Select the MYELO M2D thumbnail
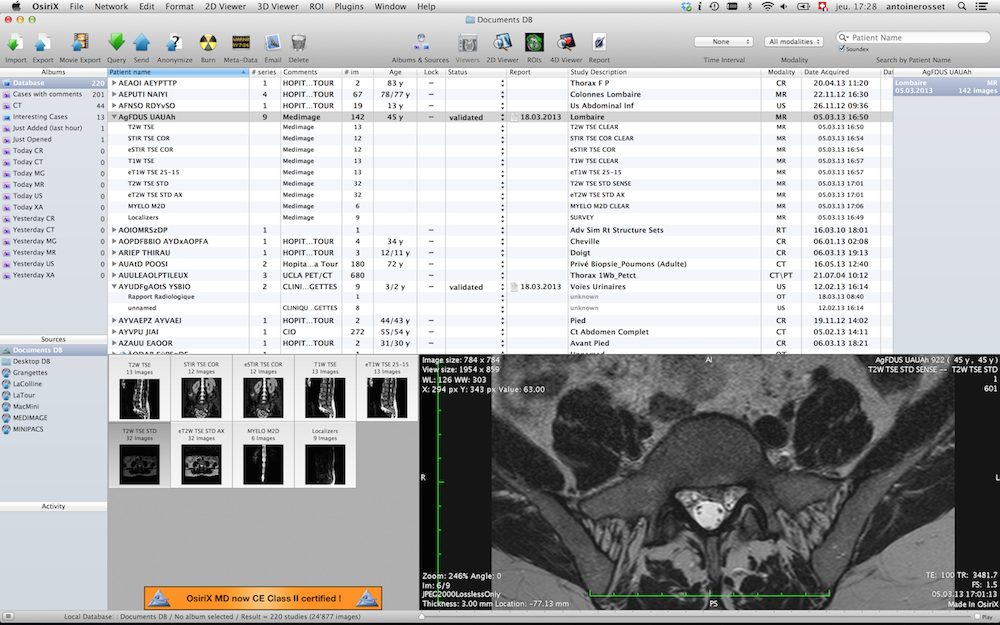This screenshot has width=1000, height=625. coord(263,455)
